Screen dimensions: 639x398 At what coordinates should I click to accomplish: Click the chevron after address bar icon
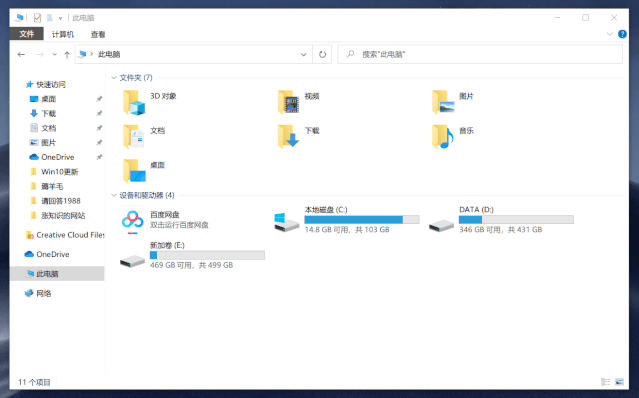point(92,54)
